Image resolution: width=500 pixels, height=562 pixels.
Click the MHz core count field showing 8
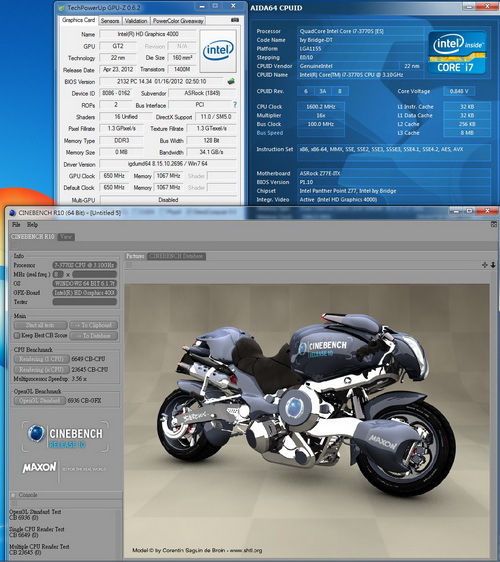coord(58,274)
